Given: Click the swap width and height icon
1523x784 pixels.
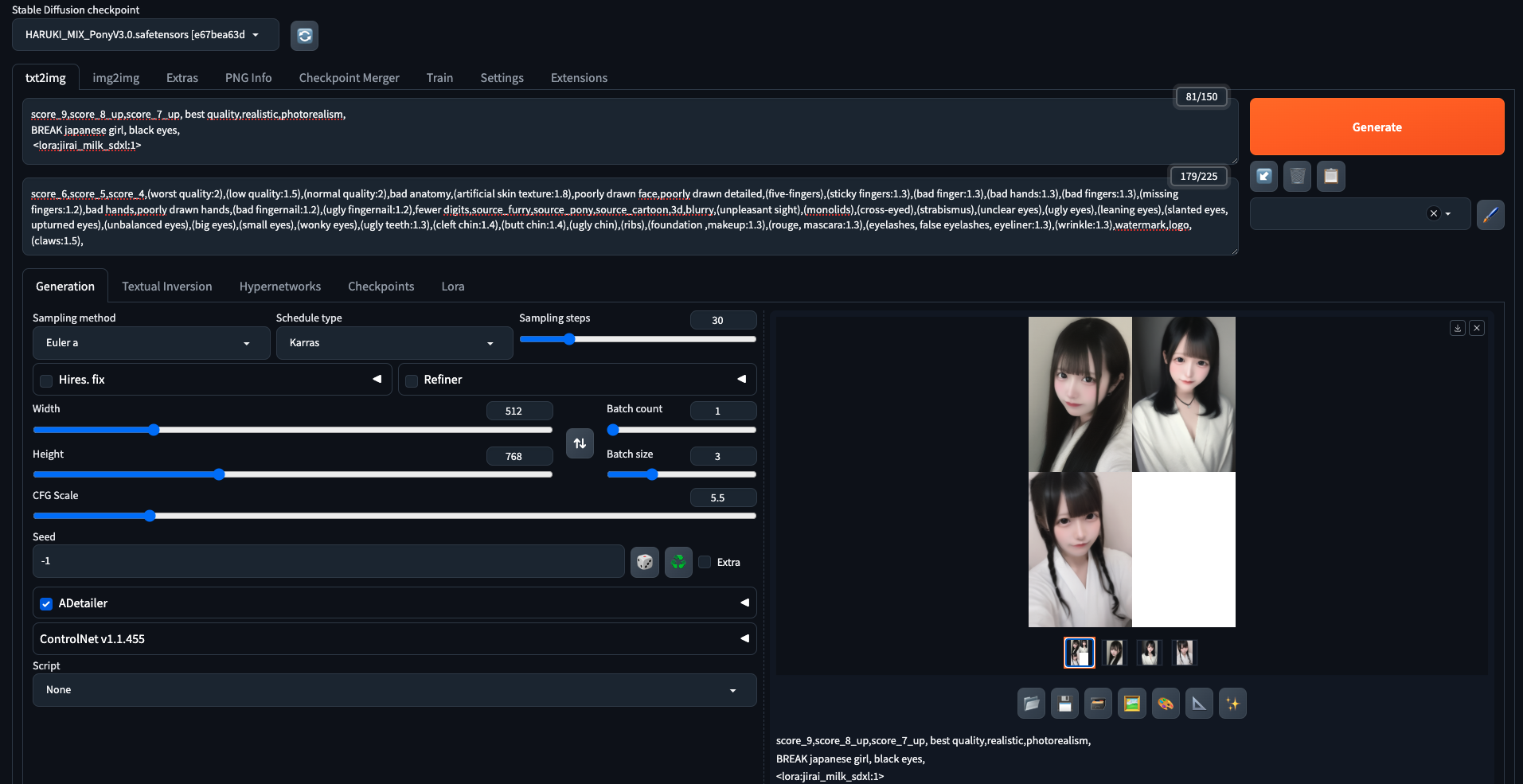Looking at the screenshot, I should (580, 443).
